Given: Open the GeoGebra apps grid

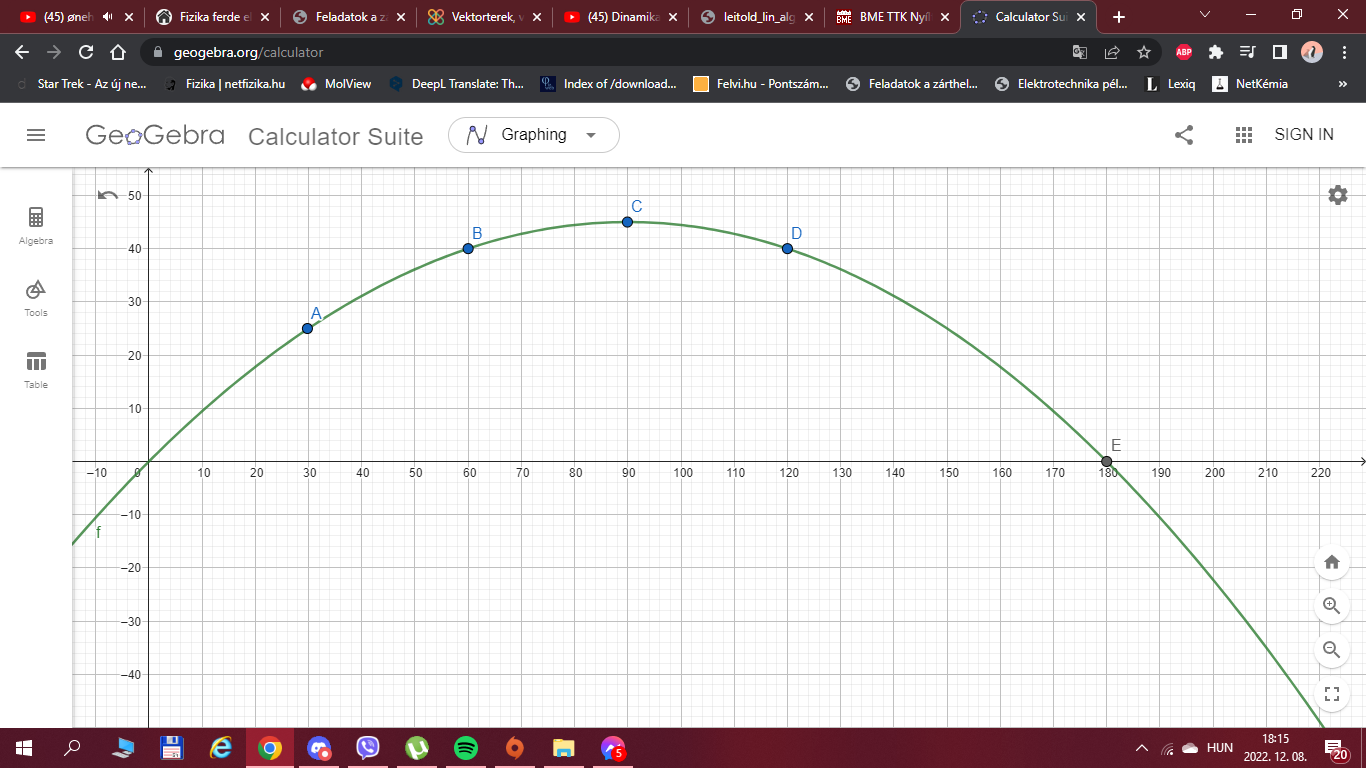Looking at the screenshot, I should pyautogui.click(x=1244, y=135).
